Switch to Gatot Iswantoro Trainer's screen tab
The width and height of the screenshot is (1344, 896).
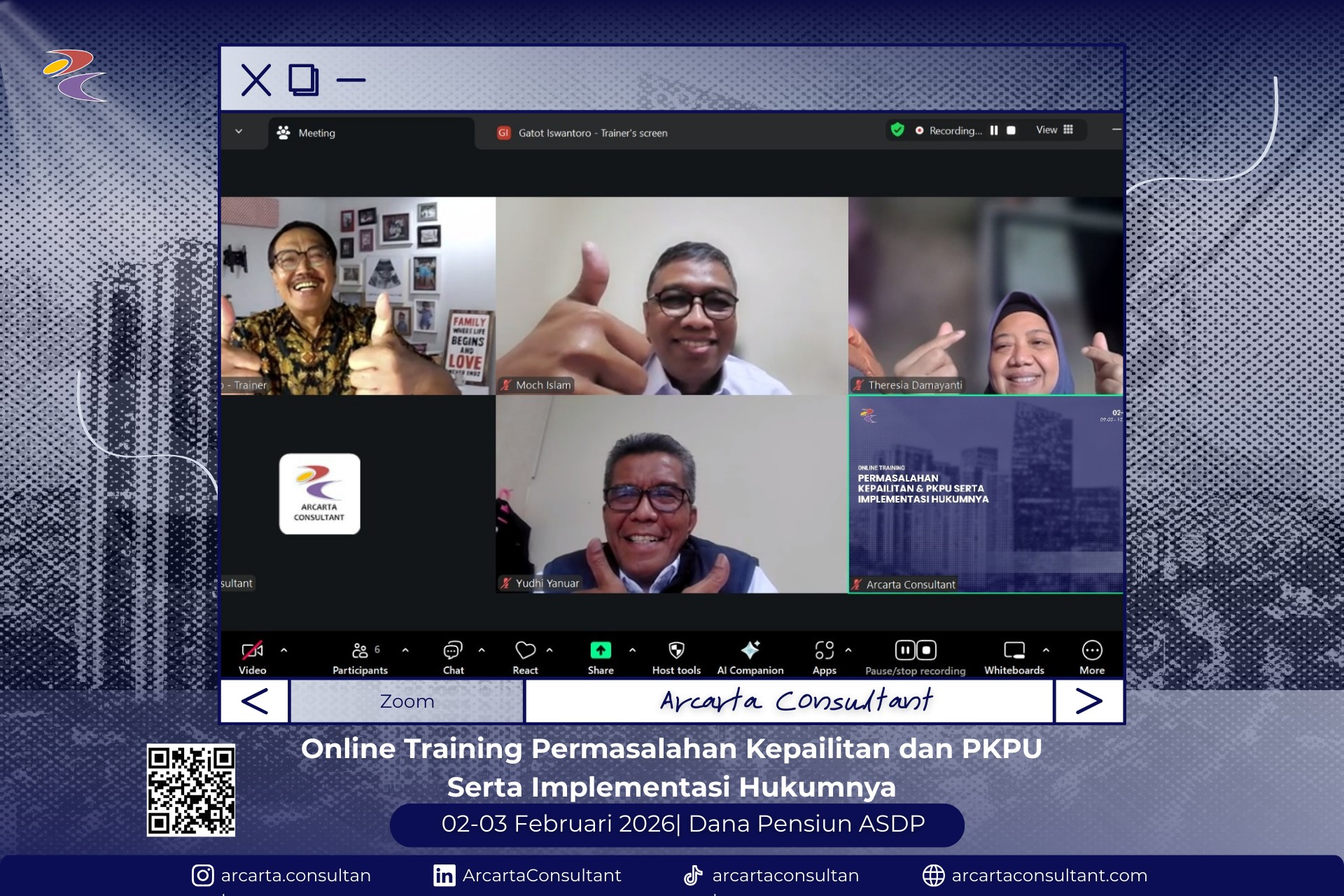(x=591, y=133)
